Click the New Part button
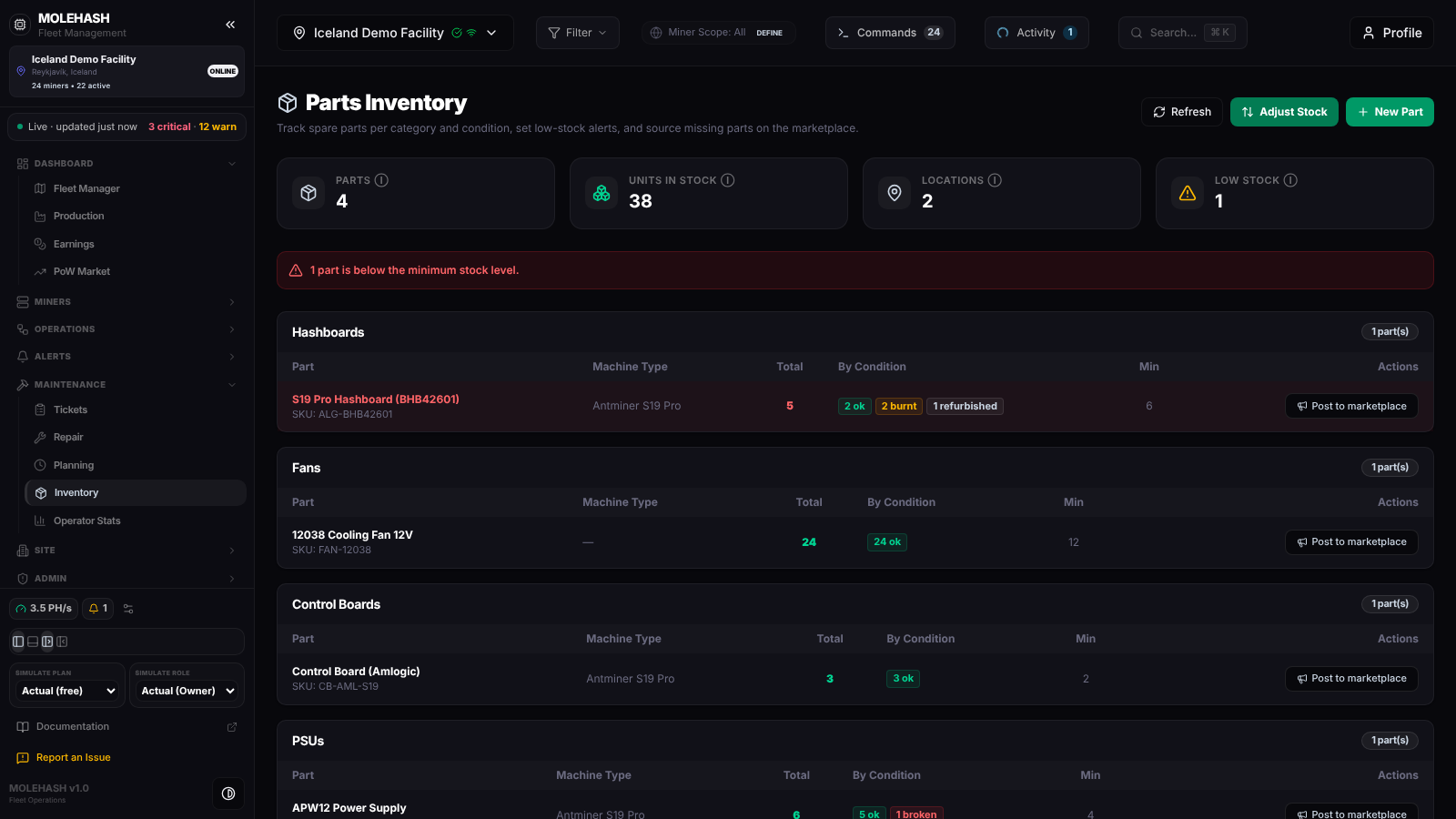 (x=1390, y=112)
